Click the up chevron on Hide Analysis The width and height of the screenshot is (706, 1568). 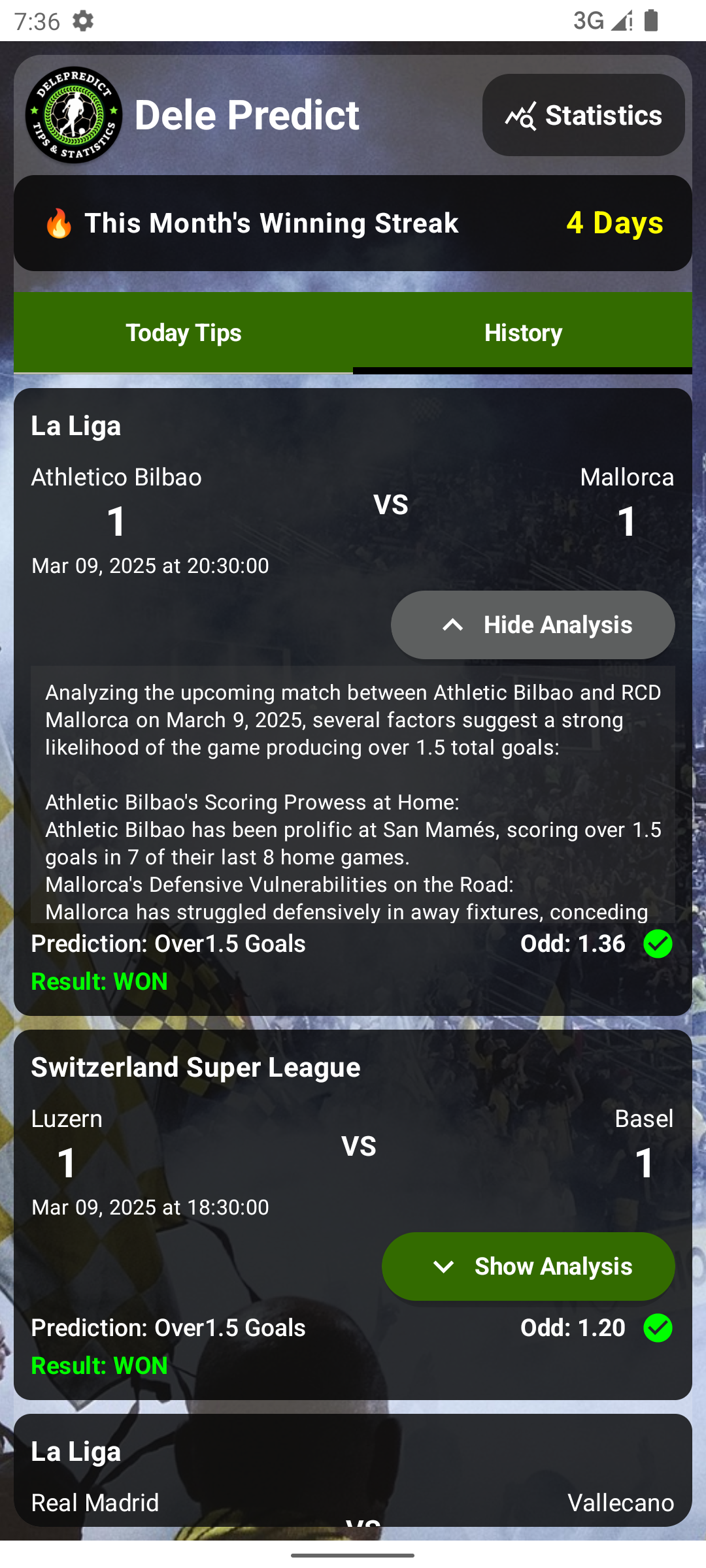coord(453,625)
